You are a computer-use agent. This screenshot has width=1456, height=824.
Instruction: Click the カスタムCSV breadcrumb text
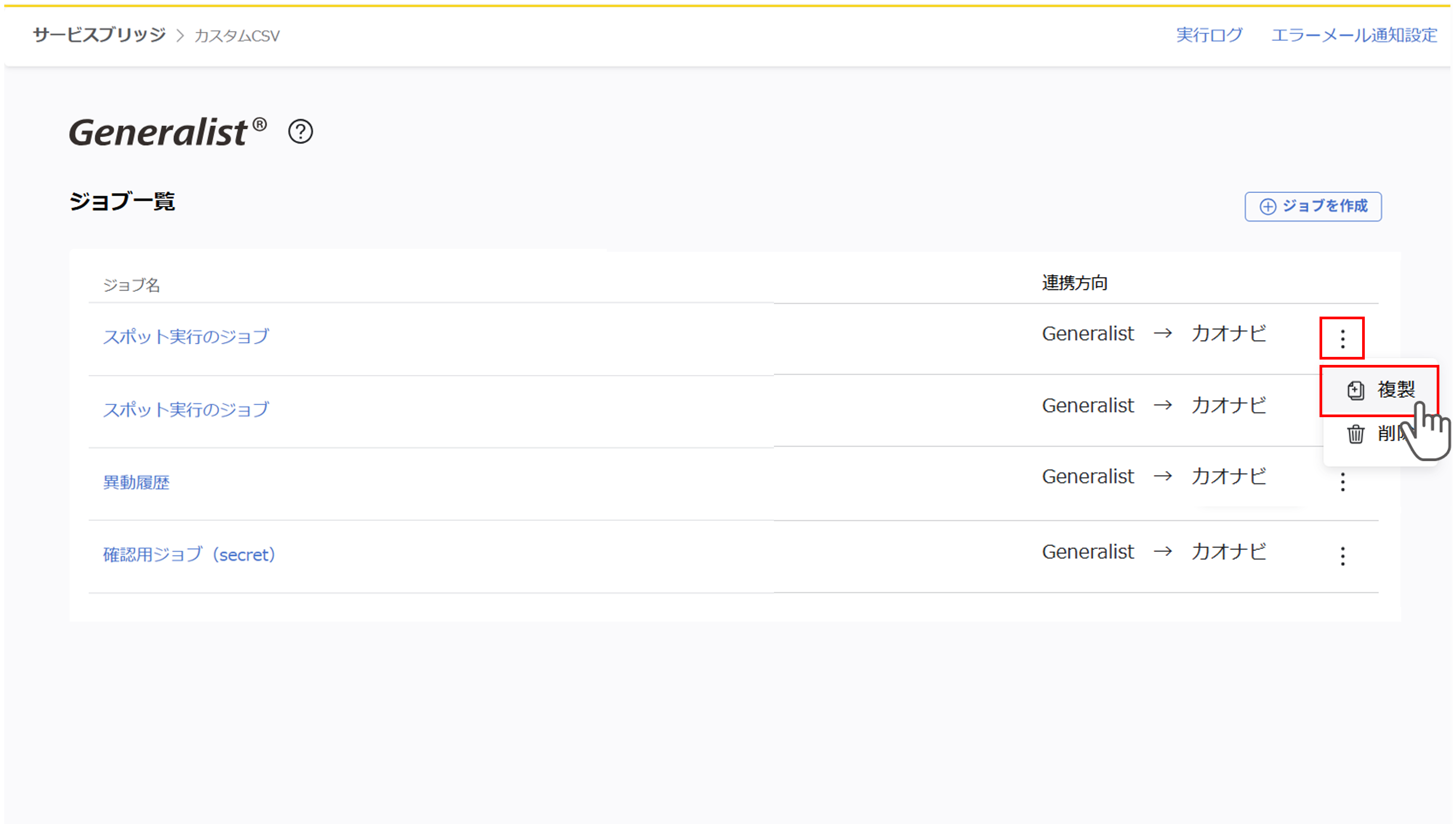click(x=237, y=36)
